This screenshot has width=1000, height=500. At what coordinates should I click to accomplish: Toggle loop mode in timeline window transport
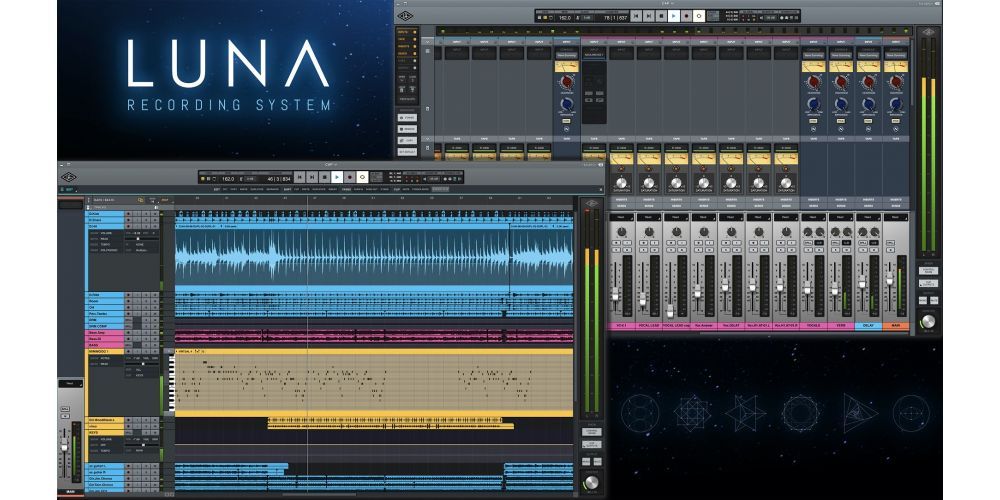(x=362, y=177)
